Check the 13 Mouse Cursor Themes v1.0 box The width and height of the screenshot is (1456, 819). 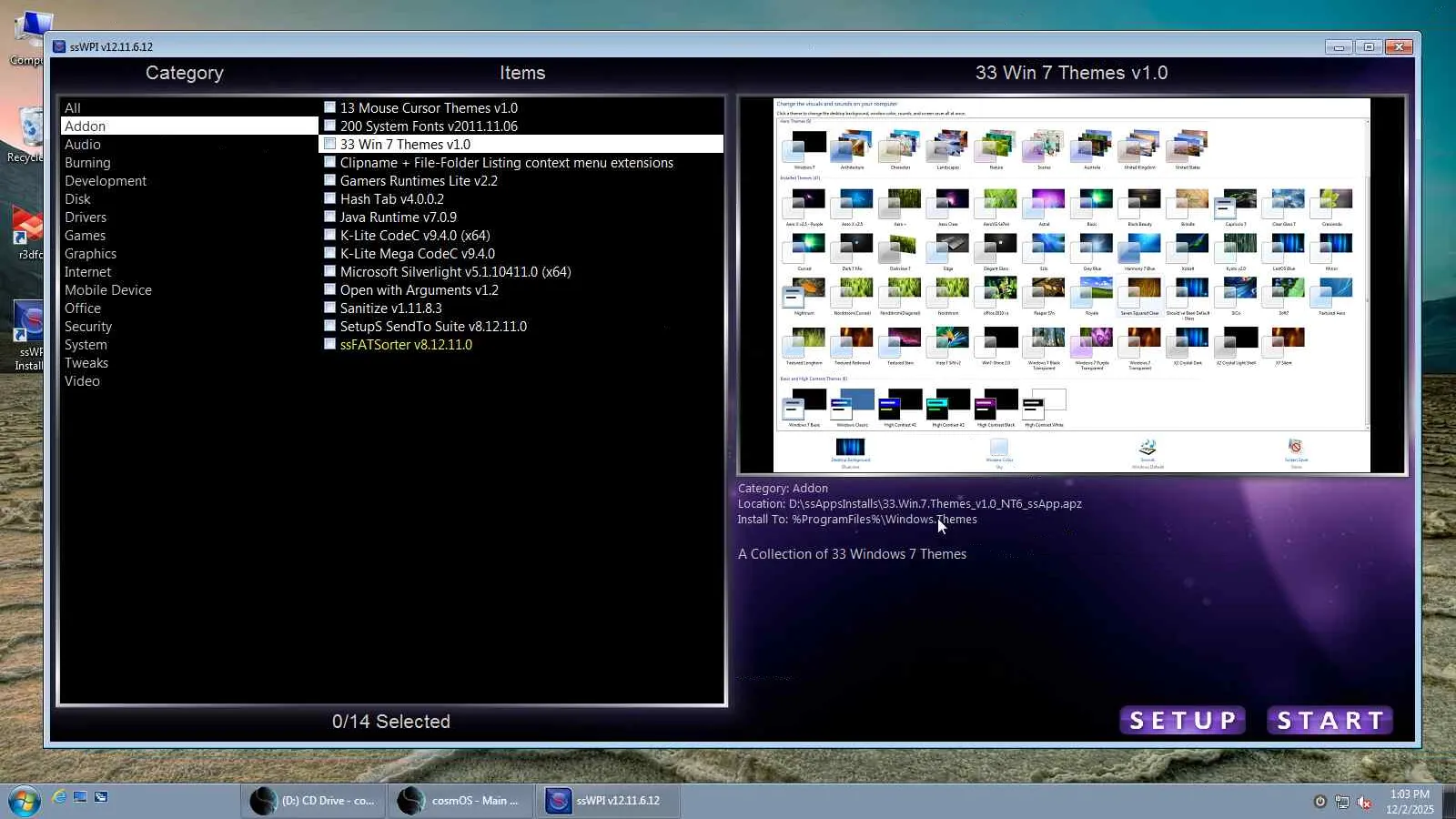coord(330,107)
